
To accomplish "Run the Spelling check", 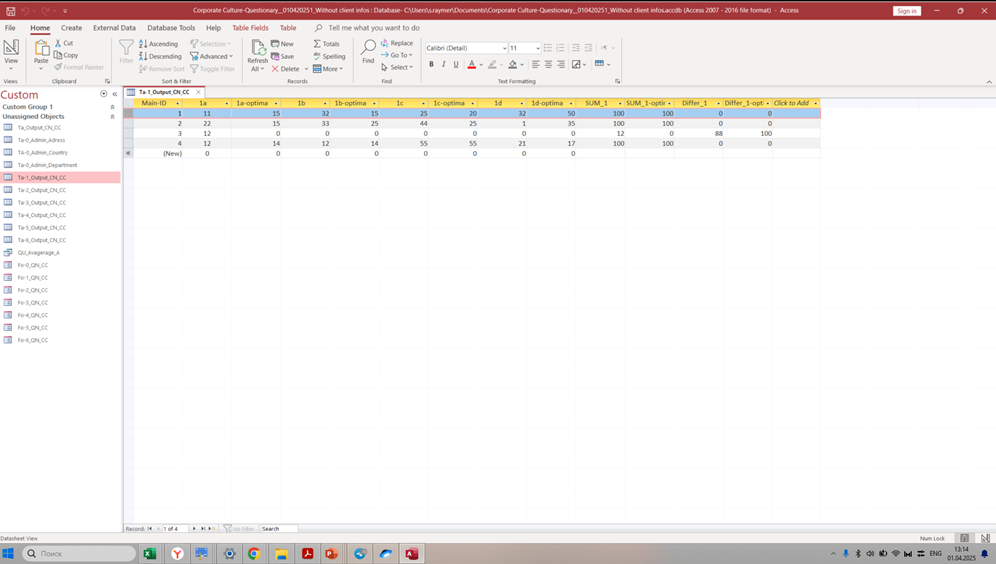I will [329, 57].
